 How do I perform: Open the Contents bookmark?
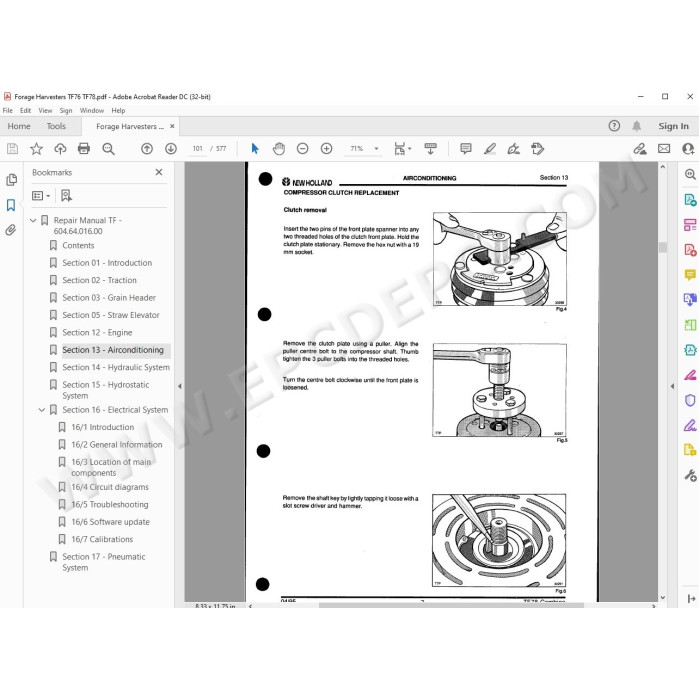[x=78, y=246]
